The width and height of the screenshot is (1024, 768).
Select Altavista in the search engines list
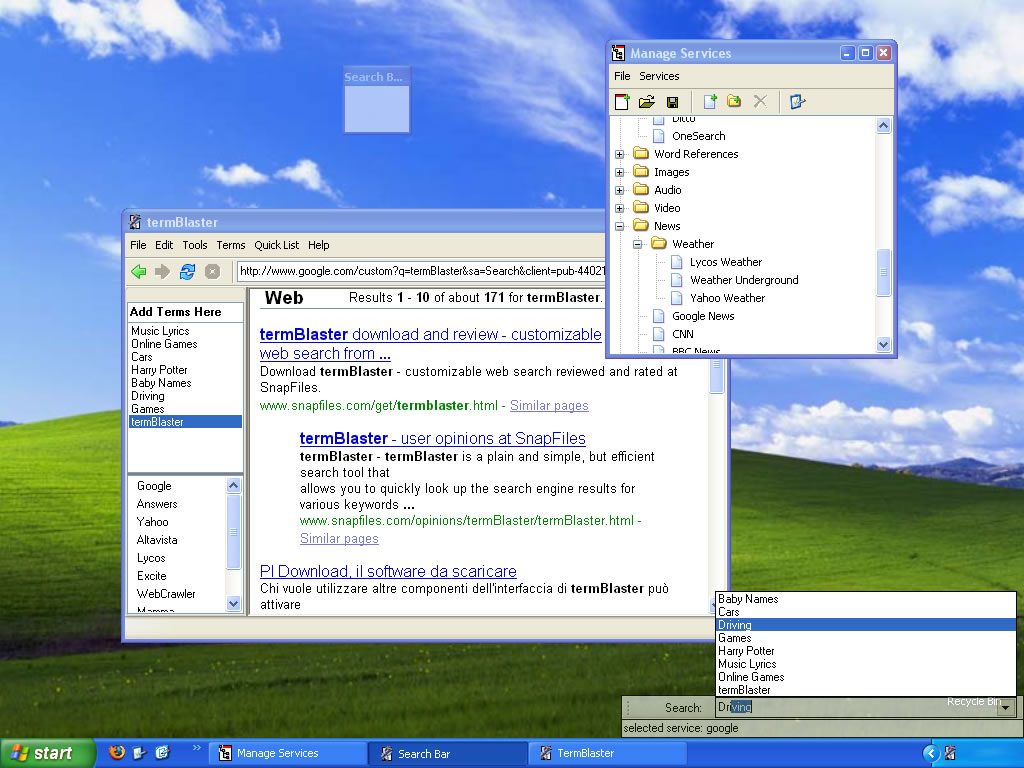[x=157, y=540]
